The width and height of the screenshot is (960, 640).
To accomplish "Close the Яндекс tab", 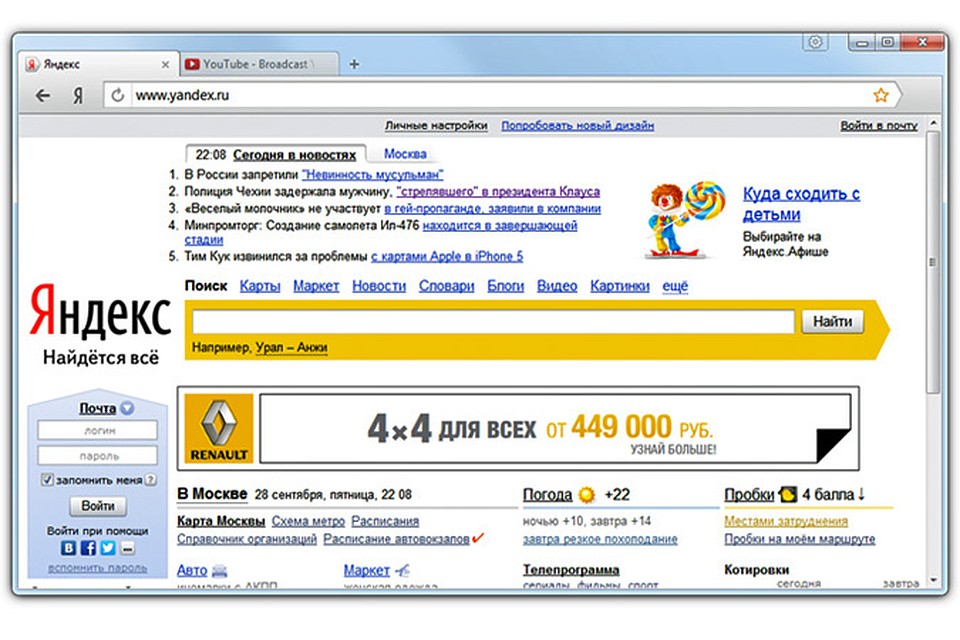I will [165, 64].
